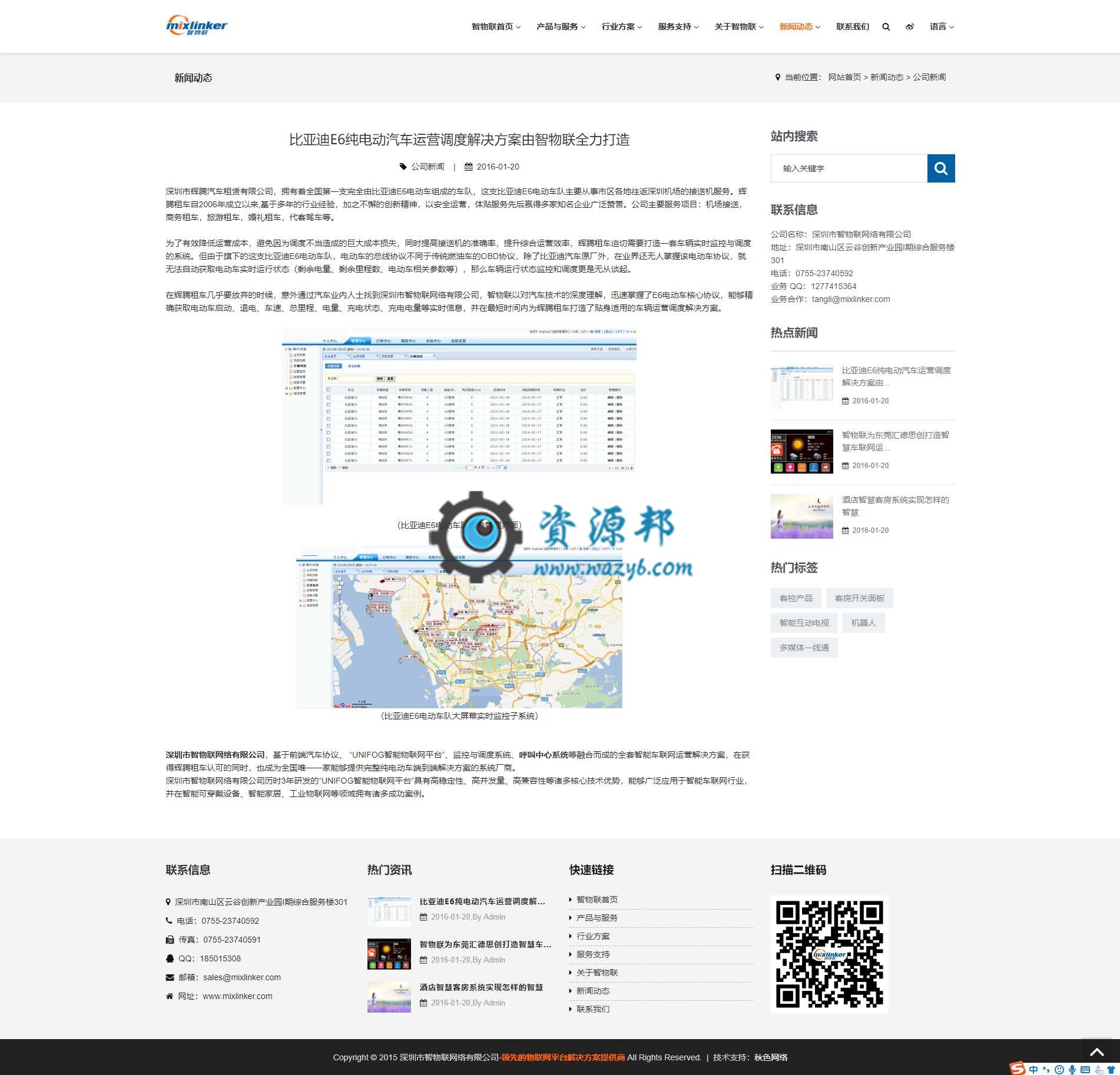Open the 比亚迪E6 fleet management table screenshot
1120x1075 pixels.
click(459, 416)
